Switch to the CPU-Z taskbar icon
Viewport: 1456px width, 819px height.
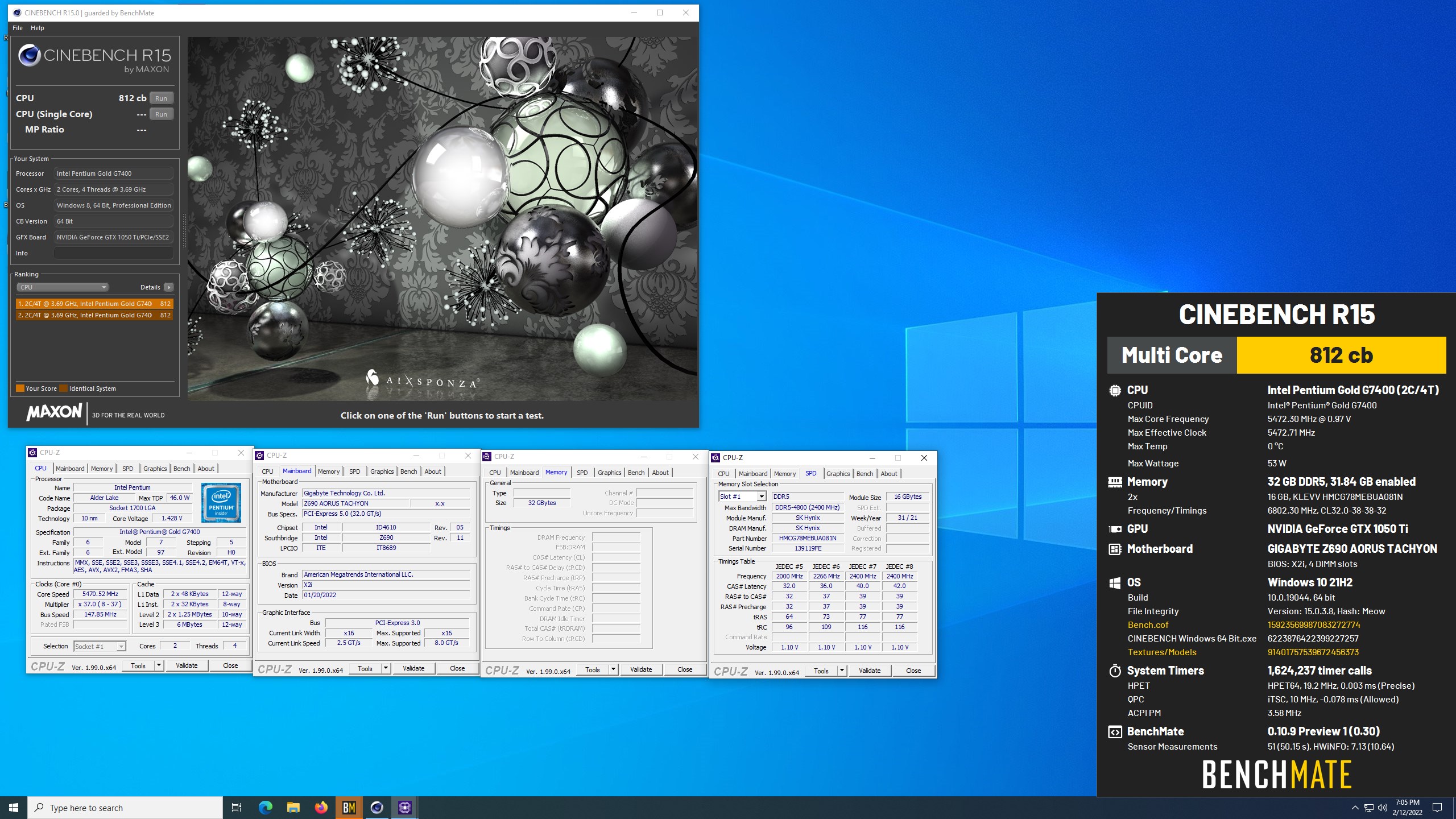pyautogui.click(x=404, y=808)
